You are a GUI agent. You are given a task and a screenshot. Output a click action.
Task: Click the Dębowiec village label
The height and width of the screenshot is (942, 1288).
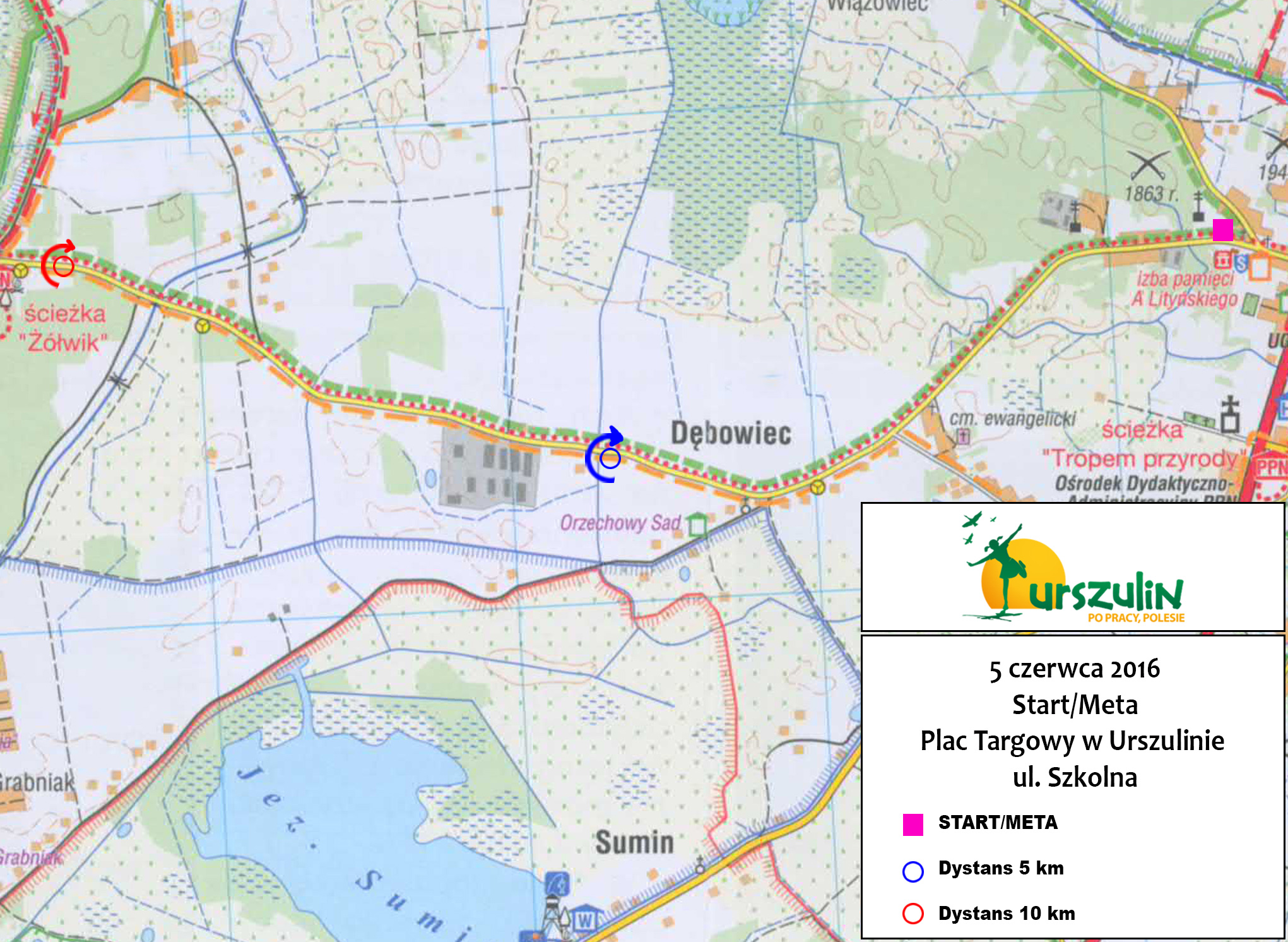coord(730,434)
